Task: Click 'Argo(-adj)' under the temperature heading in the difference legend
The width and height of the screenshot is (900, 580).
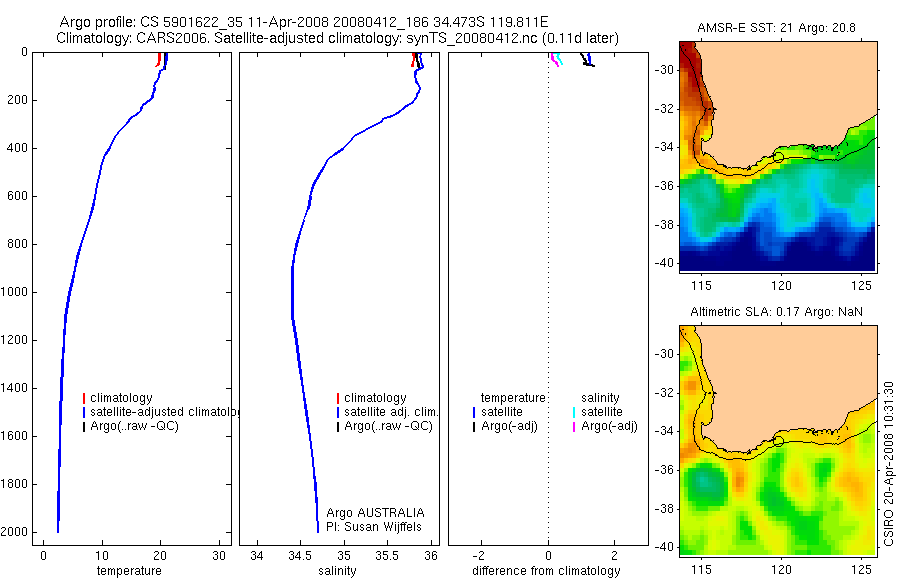Action: pyautogui.click(x=509, y=426)
